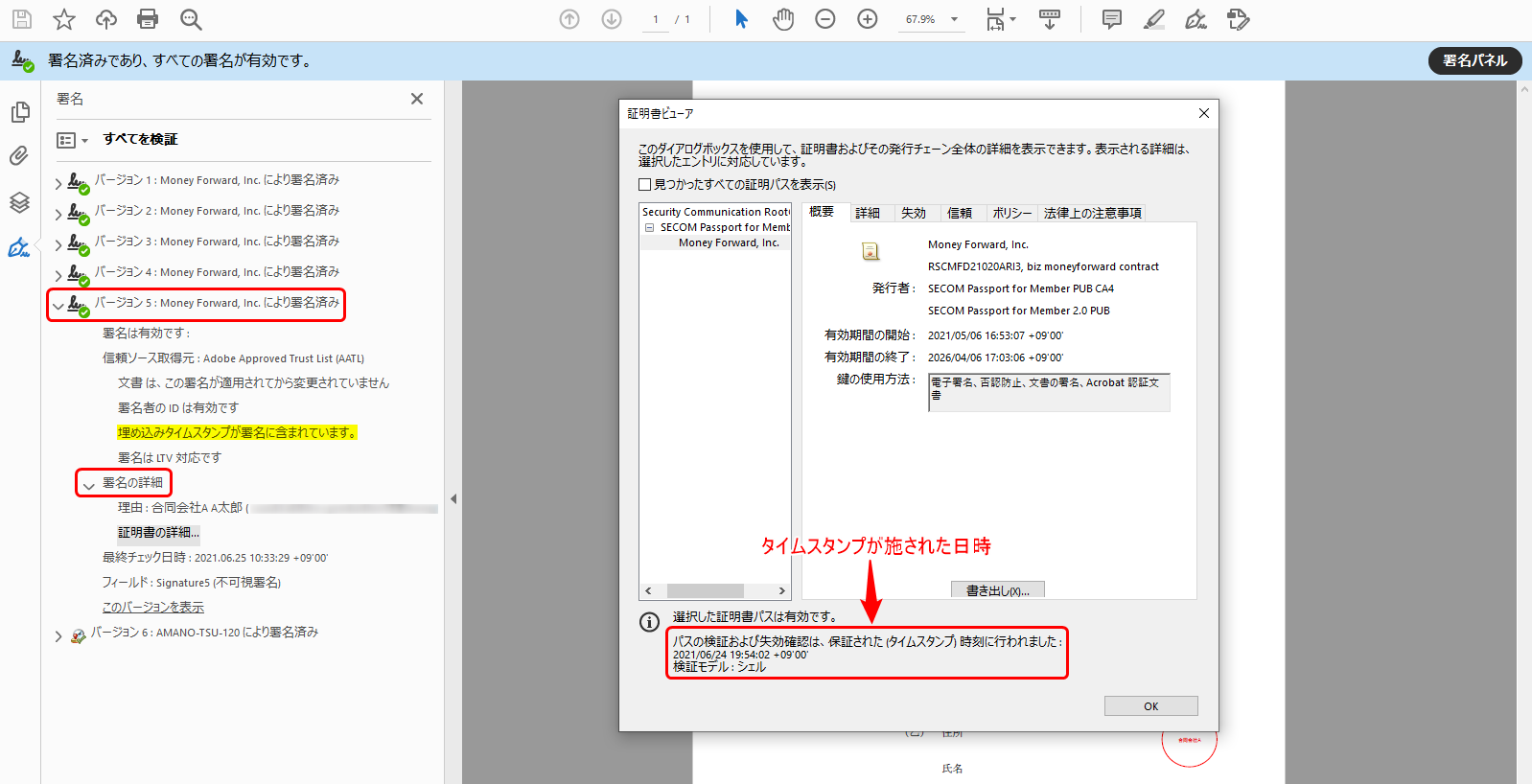The image size is (1532, 784).
Task: Collapse the 署名の詳細 section
Action: (88, 487)
